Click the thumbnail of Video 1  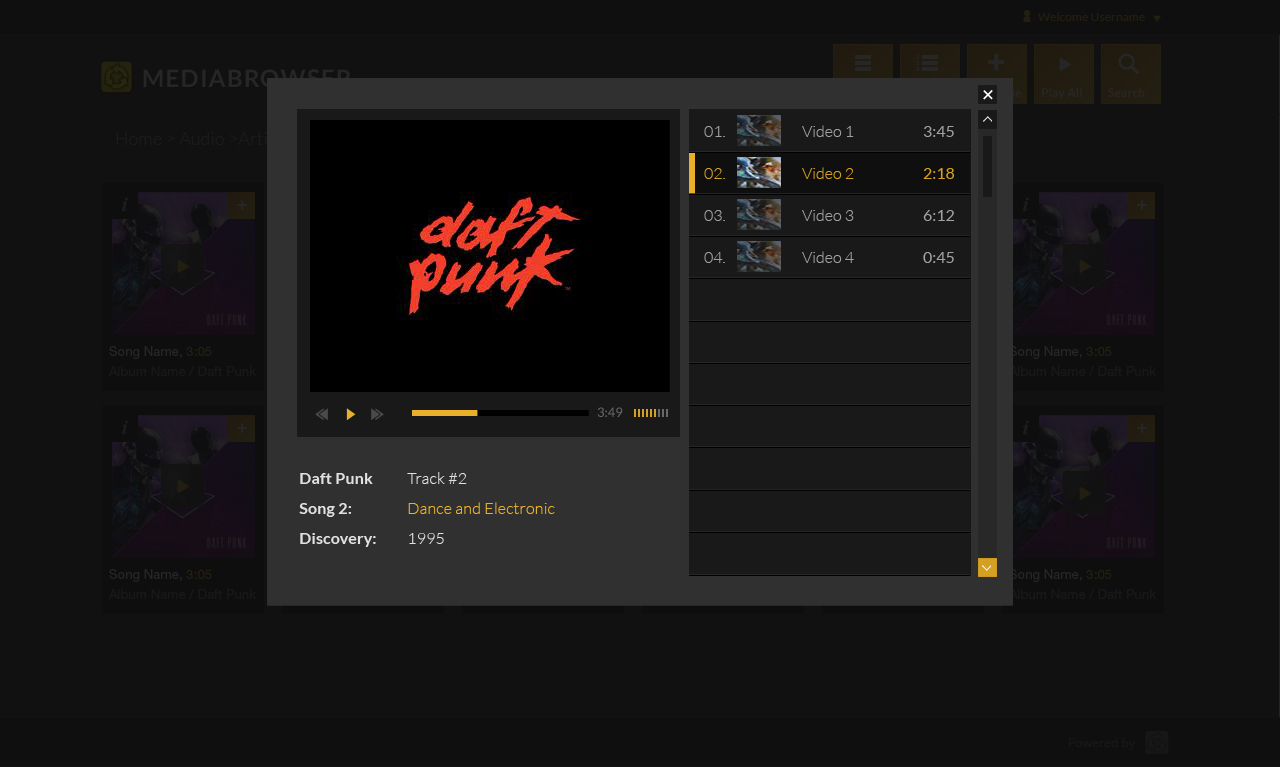(759, 131)
